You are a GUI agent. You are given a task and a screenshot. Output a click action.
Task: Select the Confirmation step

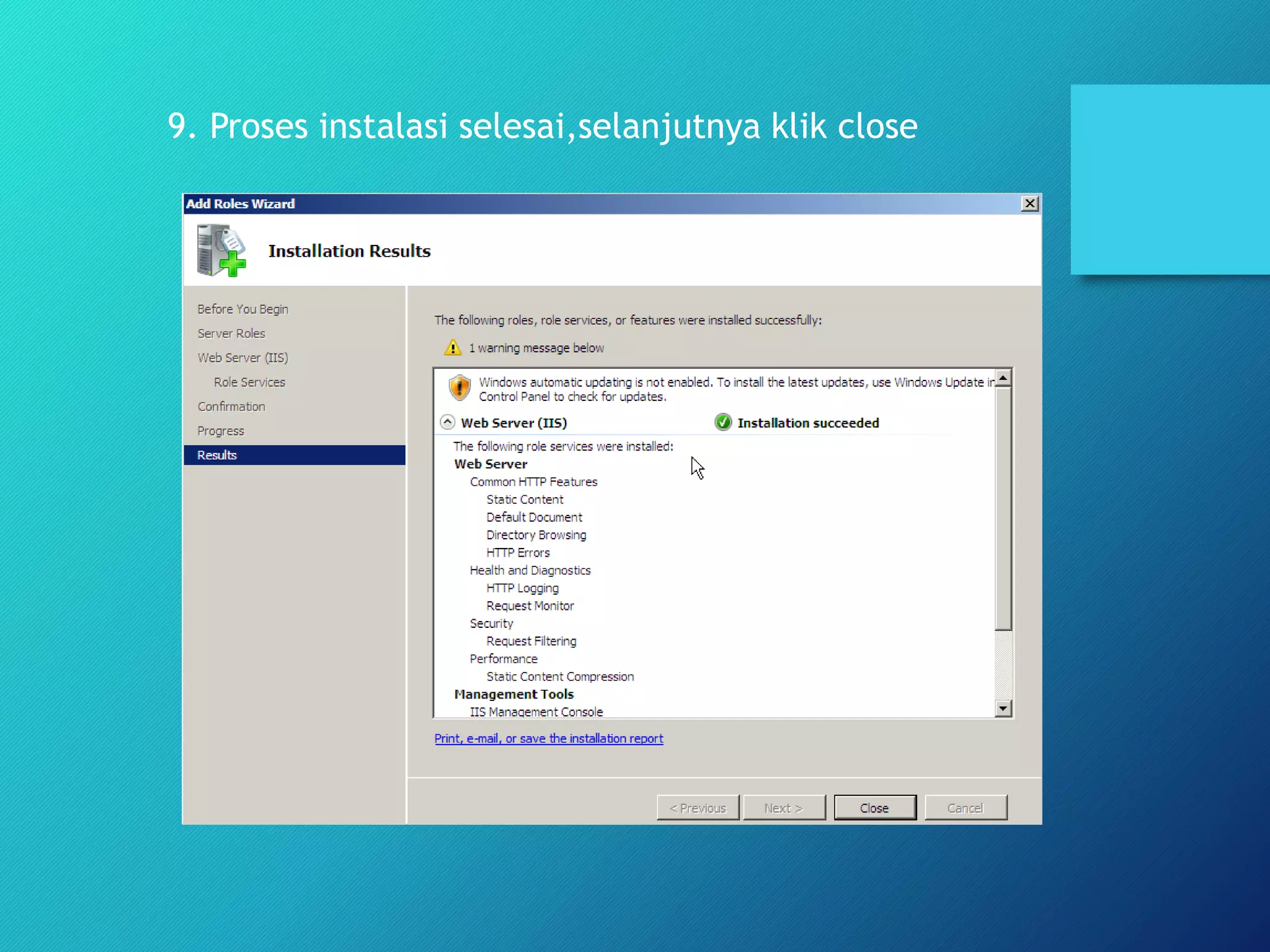pos(231,407)
